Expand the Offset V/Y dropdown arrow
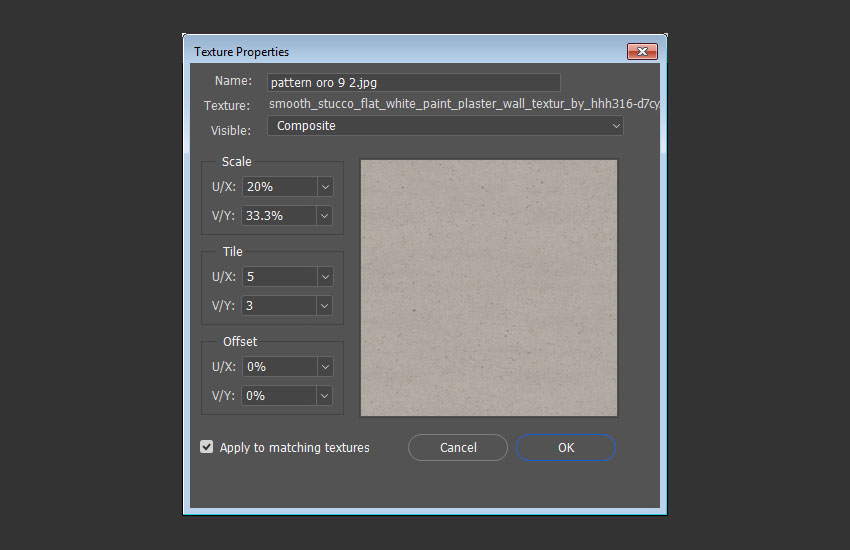Viewport: 850px width, 550px height. (324, 396)
